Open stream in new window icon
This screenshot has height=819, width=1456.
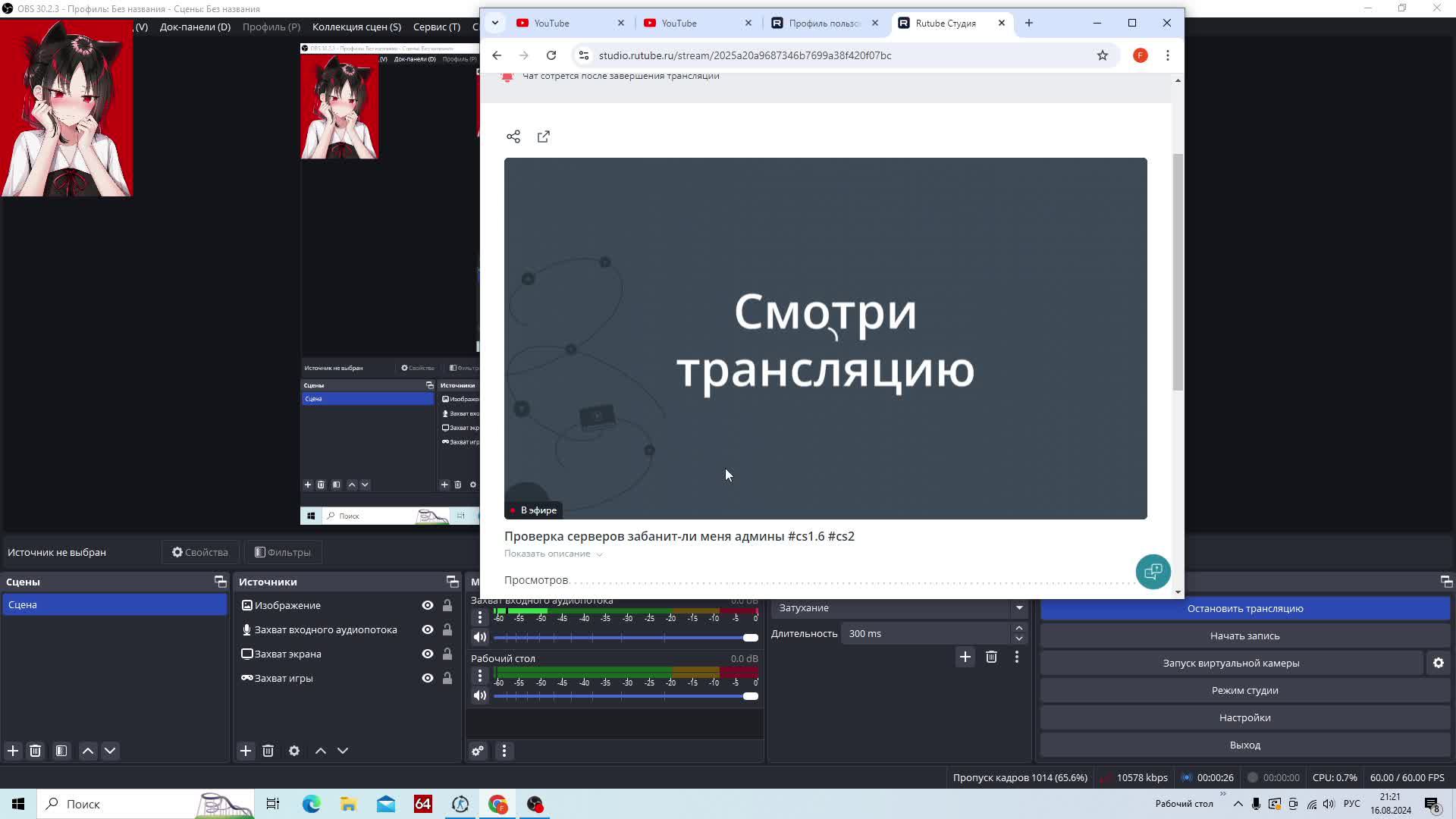pos(544,136)
